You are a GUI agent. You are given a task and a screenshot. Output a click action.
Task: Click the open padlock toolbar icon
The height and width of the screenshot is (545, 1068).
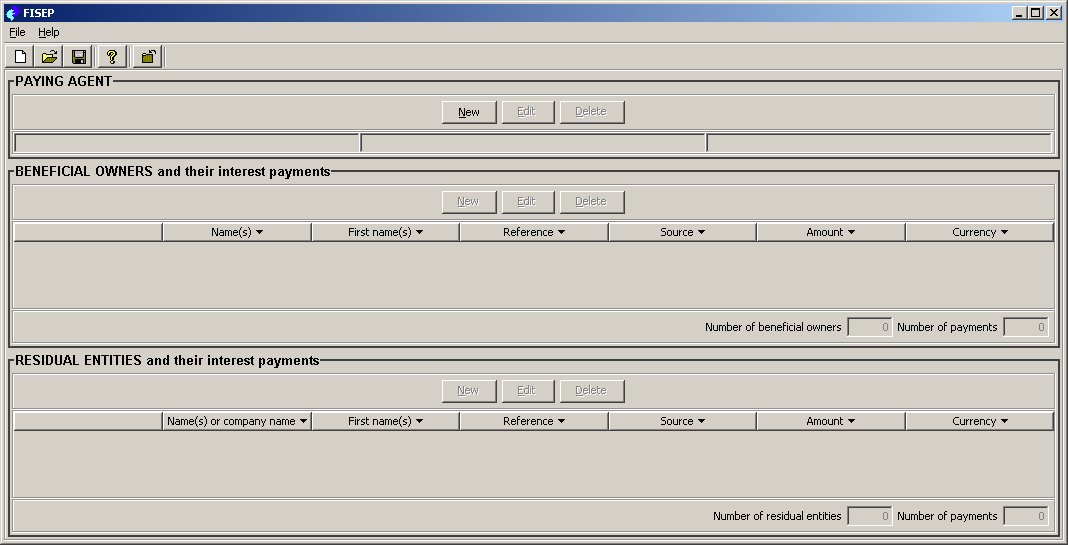147,57
